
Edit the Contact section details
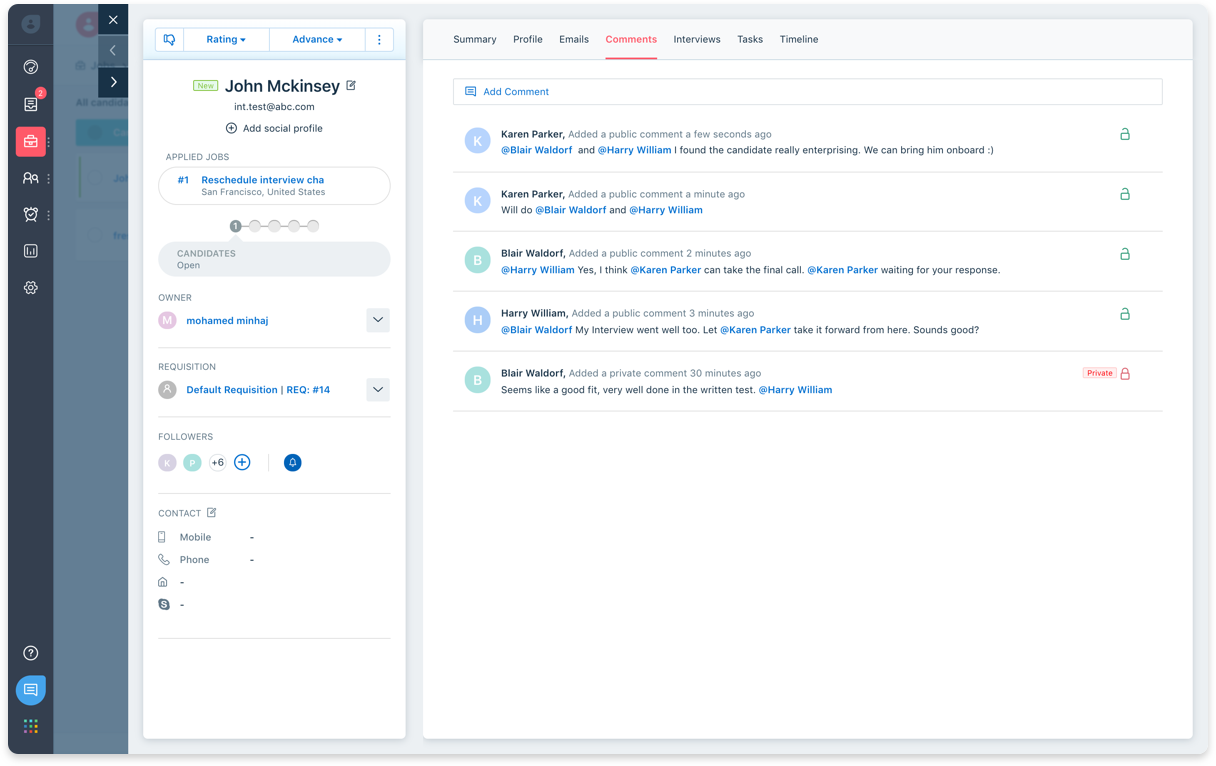click(x=211, y=513)
